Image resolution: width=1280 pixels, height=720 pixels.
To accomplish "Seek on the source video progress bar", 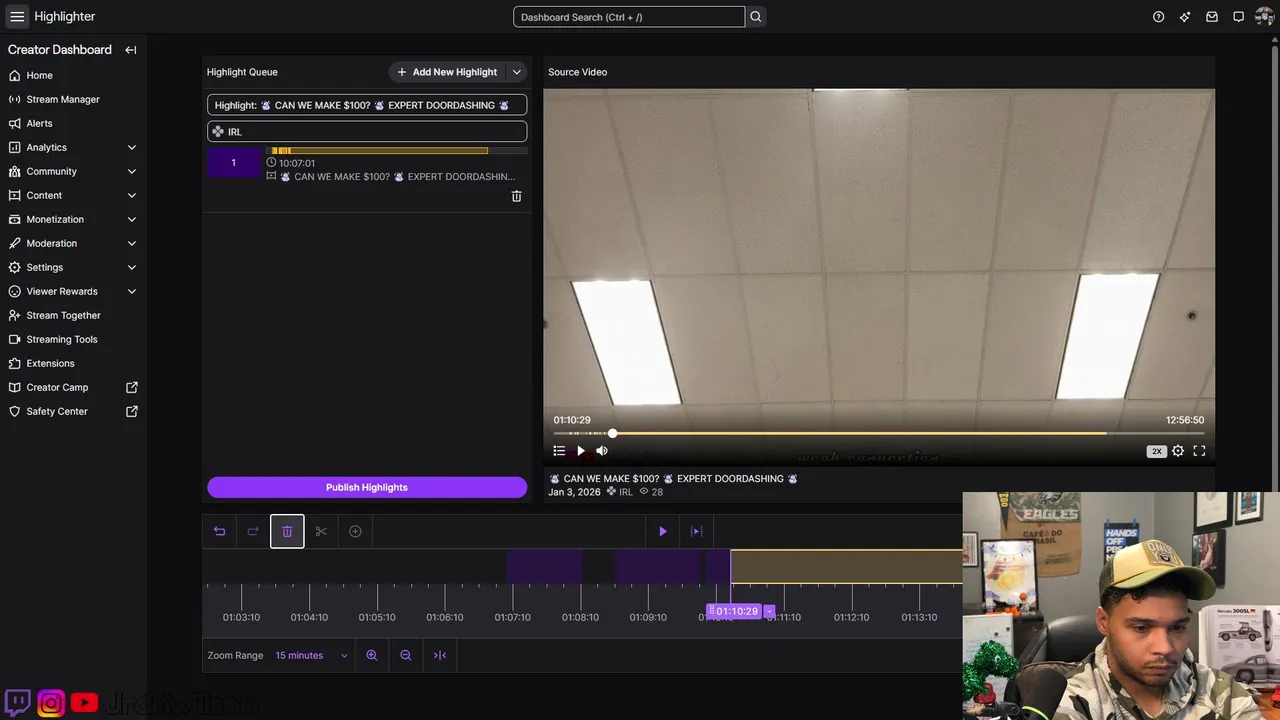I will pos(879,433).
